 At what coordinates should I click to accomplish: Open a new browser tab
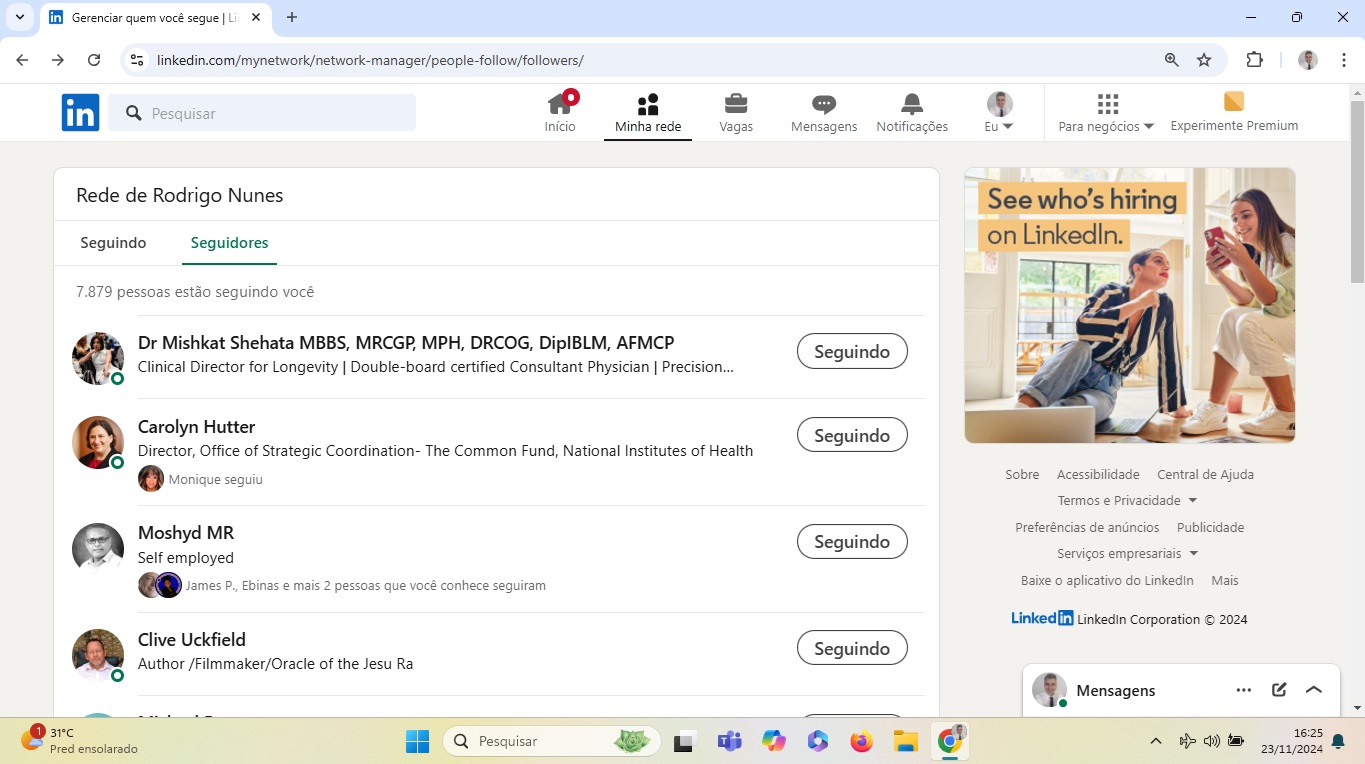click(x=292, y=17)
